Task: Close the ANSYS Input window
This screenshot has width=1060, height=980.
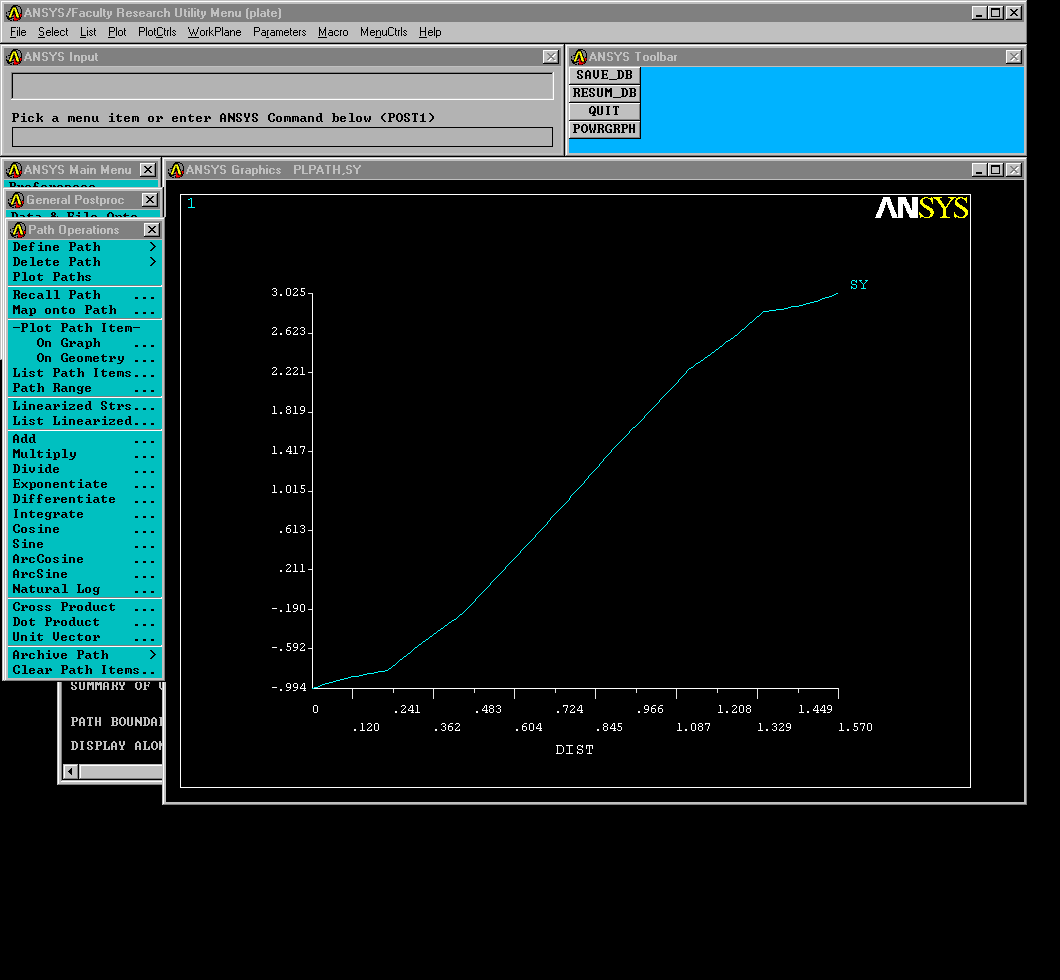Action: tap(550, 57)
